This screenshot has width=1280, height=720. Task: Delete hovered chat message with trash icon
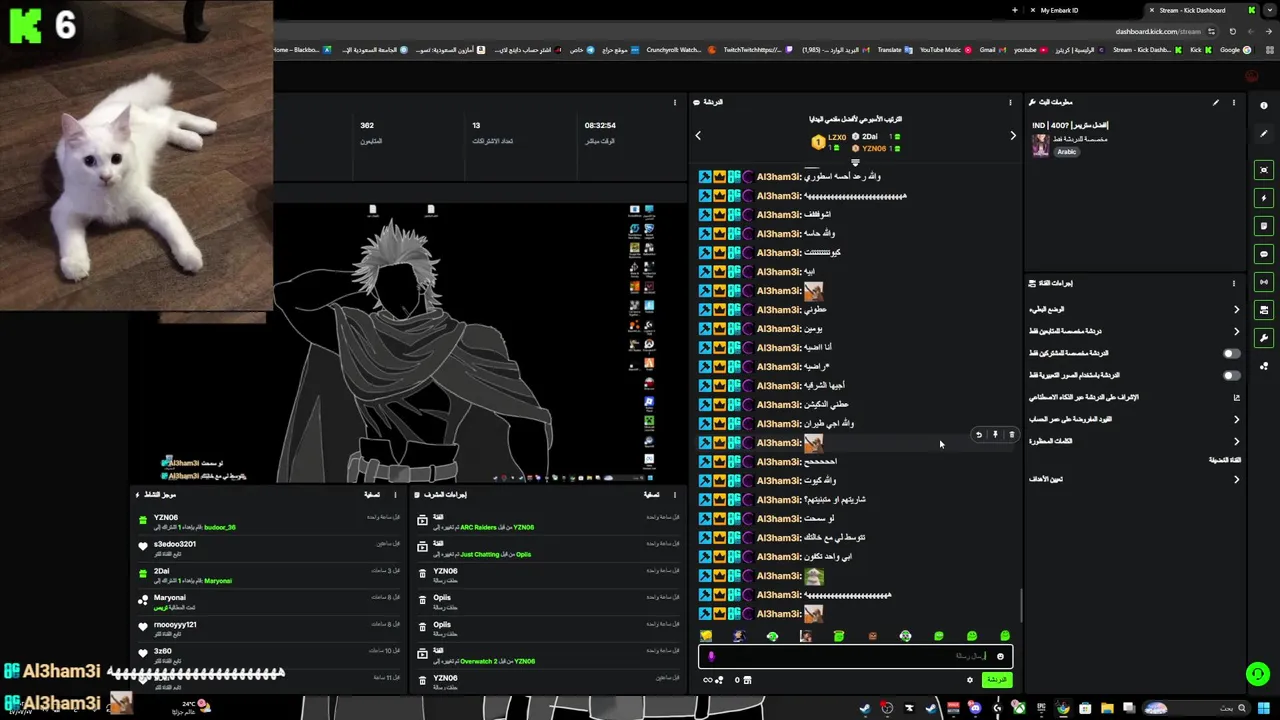click(1011, 435)
